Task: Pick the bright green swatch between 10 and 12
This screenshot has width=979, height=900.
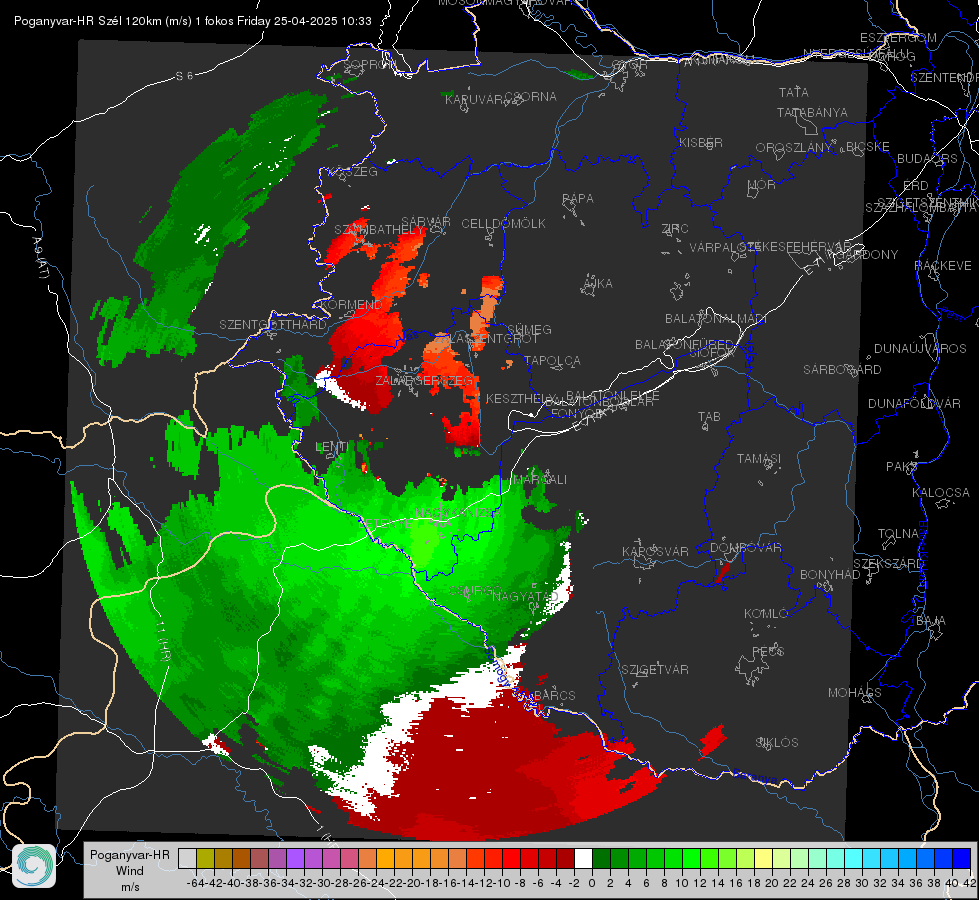Action: pyautogui.click(x=691, y=858)
